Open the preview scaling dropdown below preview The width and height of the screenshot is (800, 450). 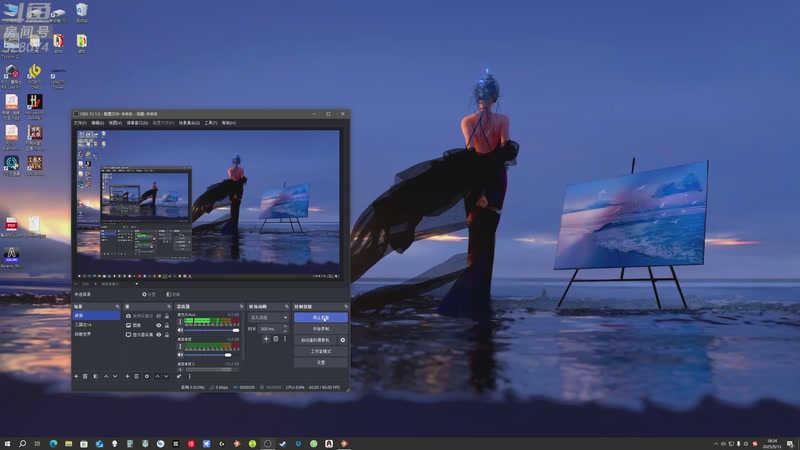[x=119, y=284]
